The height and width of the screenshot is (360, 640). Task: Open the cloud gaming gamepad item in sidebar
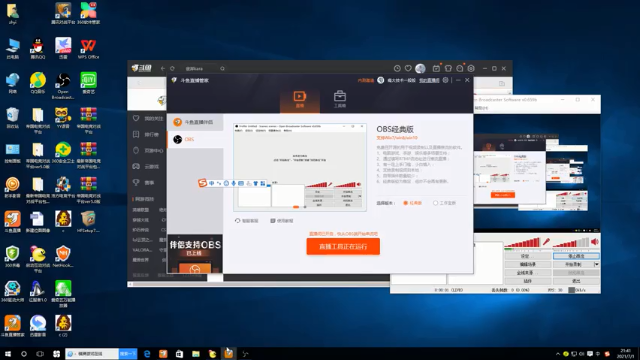(x=147, y=167)
